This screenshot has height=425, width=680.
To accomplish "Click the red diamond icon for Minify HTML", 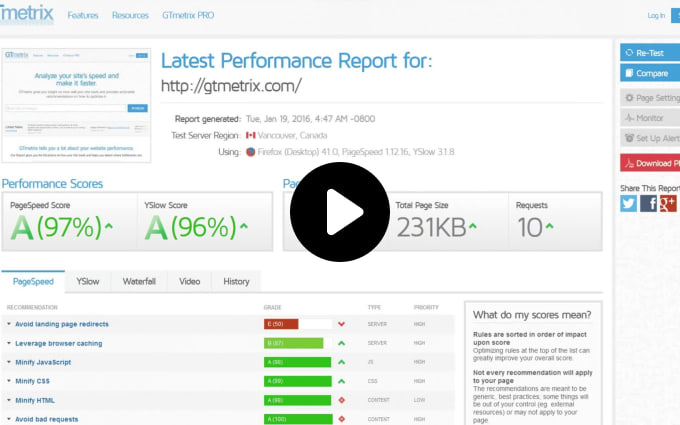I will (342, 400).
